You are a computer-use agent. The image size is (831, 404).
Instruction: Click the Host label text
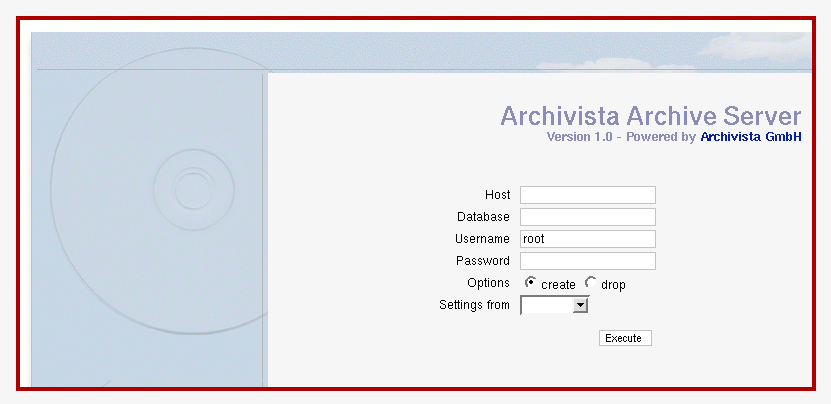tap(497, 195)
